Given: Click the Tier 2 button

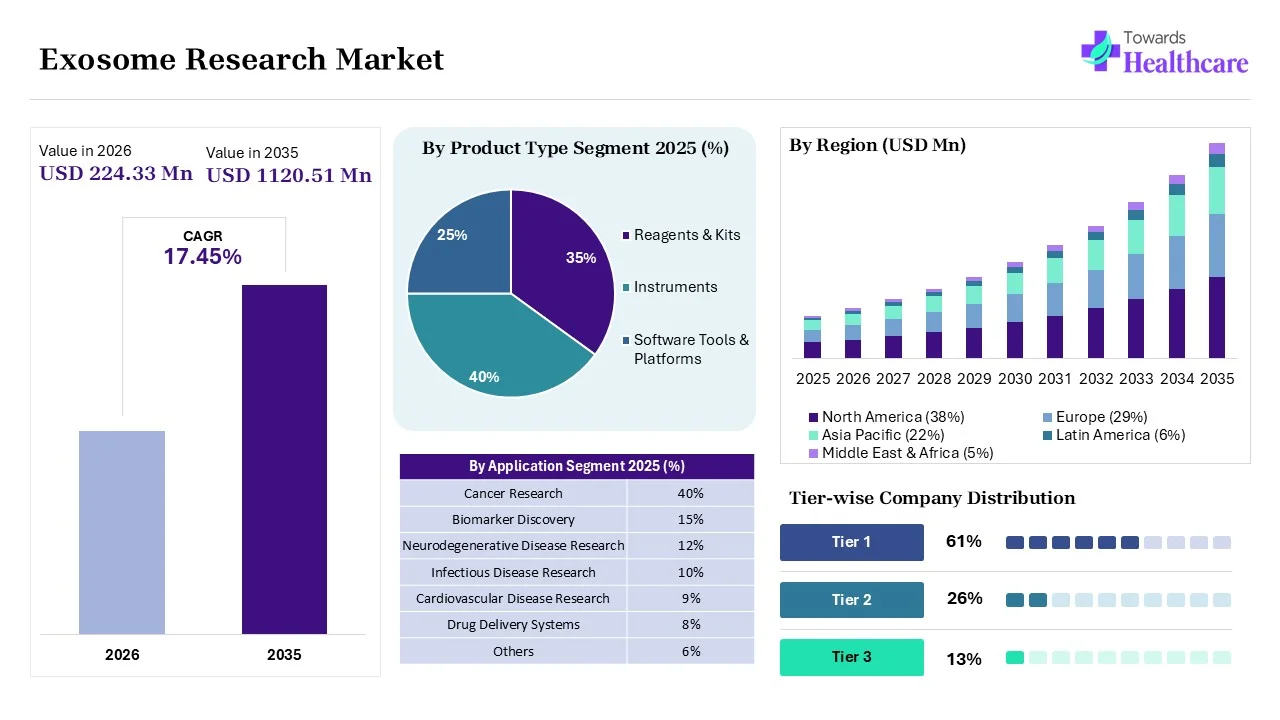Looking at the screenshot, I should (852, 600).
